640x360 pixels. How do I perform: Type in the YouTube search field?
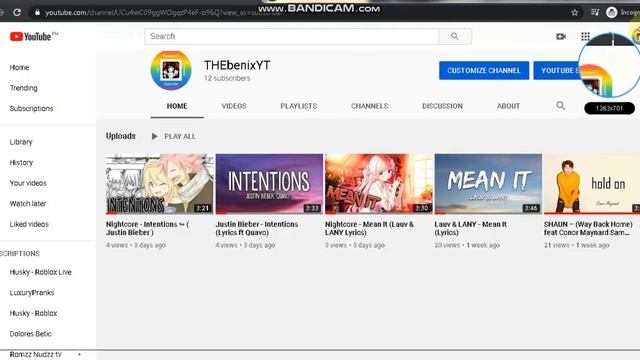point(291,36)
